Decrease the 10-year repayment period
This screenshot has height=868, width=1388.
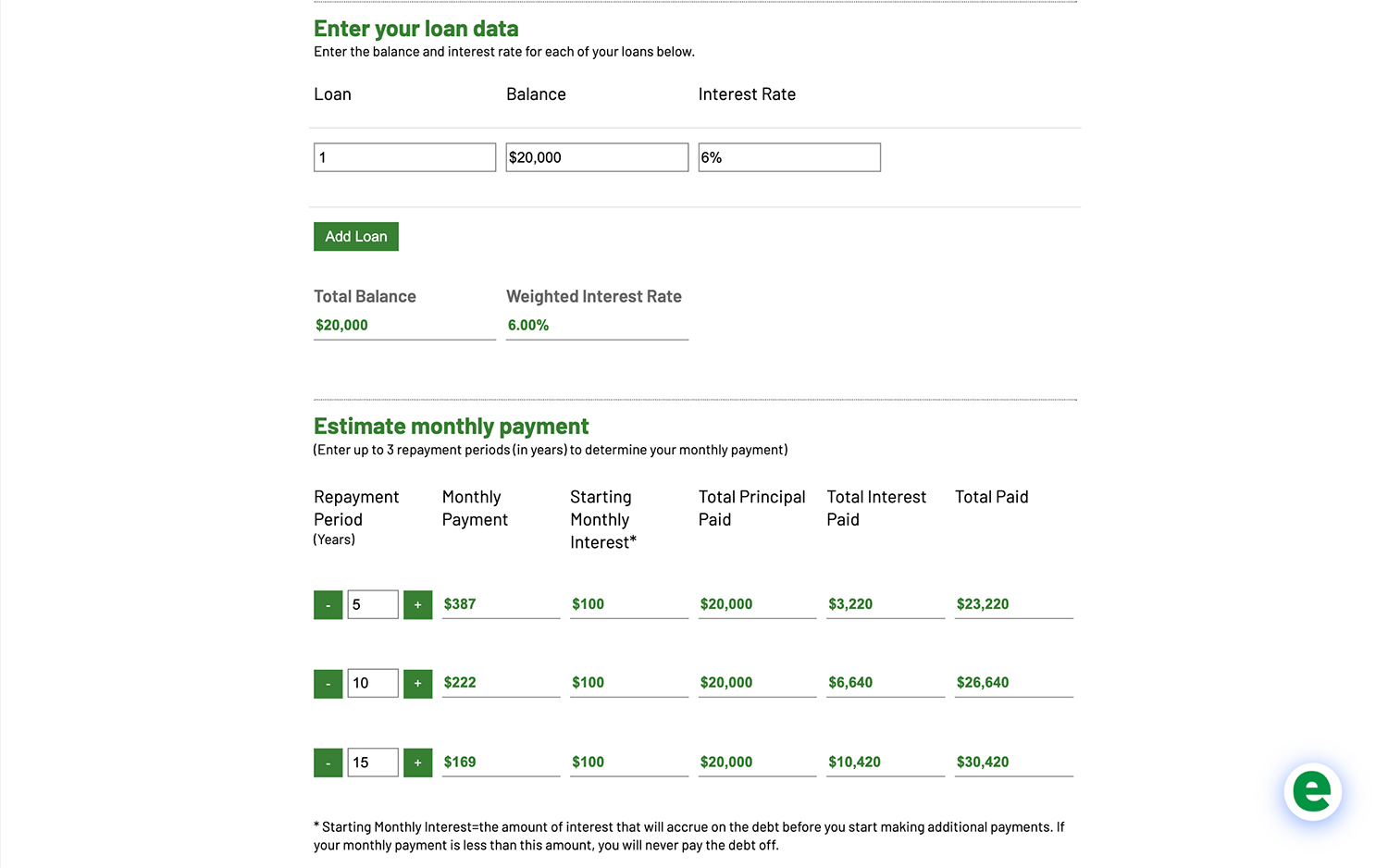(328, 682)
